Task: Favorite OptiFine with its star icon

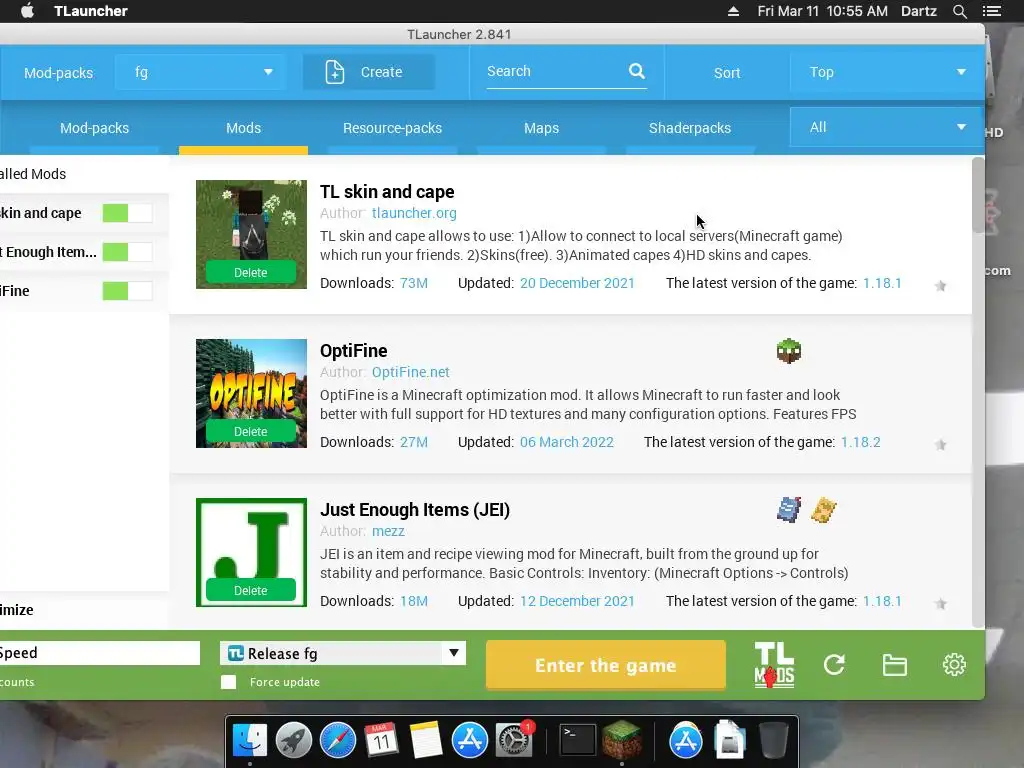Action: pos(940,445)
